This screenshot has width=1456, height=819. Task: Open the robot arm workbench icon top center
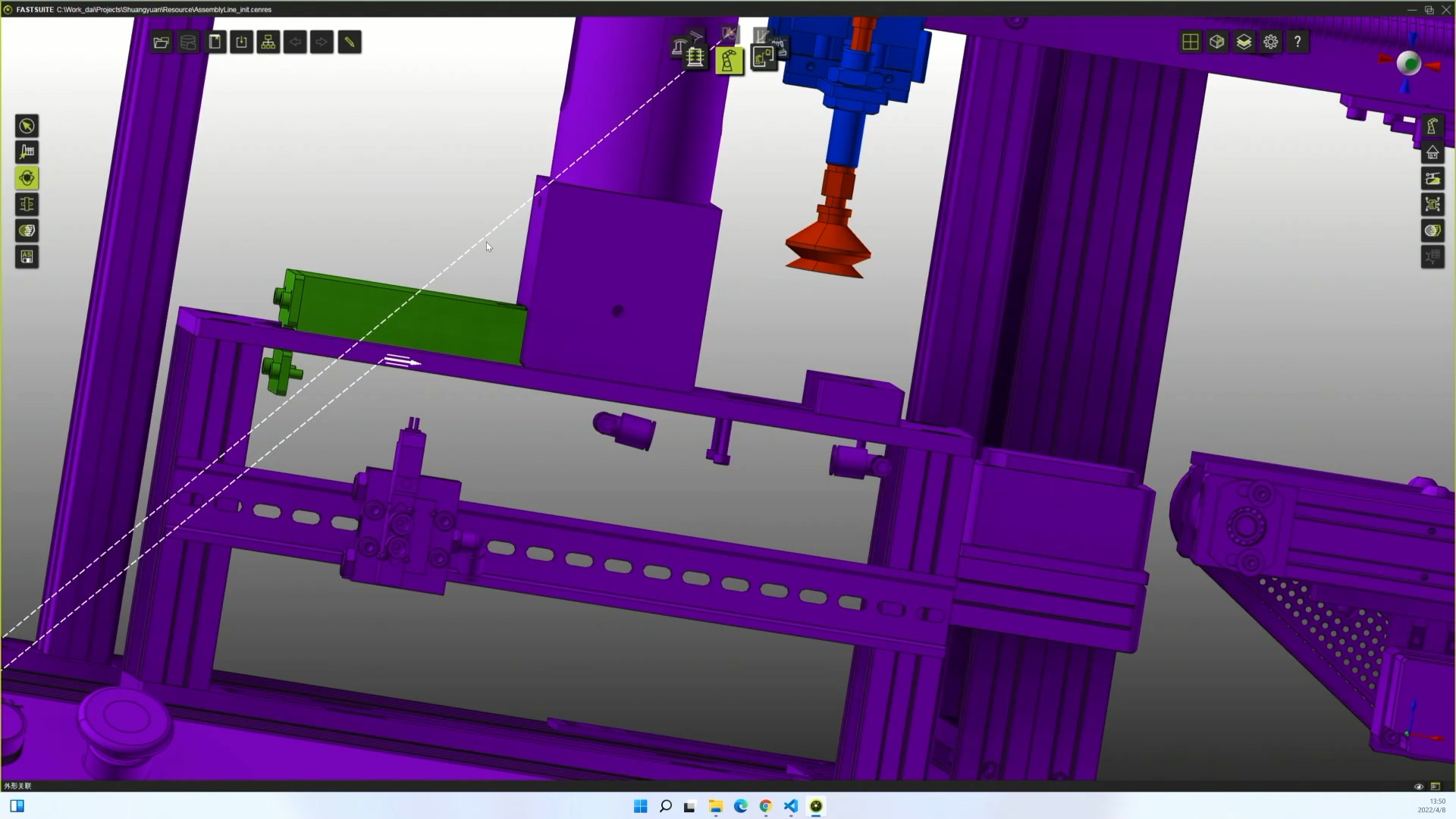729,61
